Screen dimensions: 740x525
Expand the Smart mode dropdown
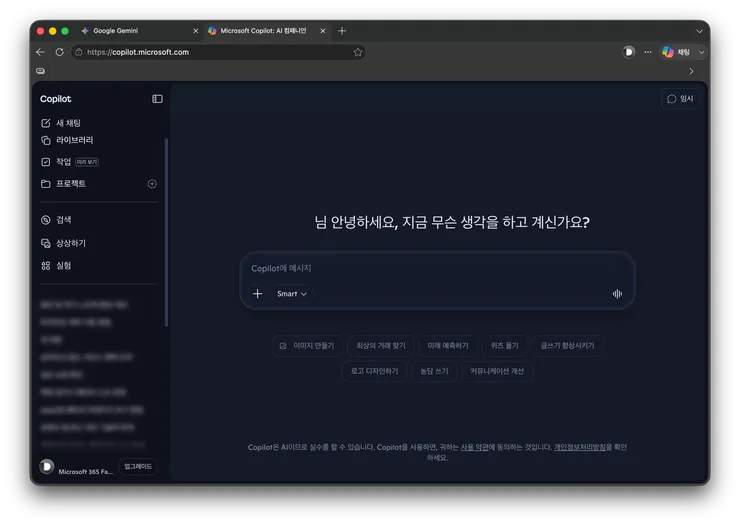pos(292,294)
